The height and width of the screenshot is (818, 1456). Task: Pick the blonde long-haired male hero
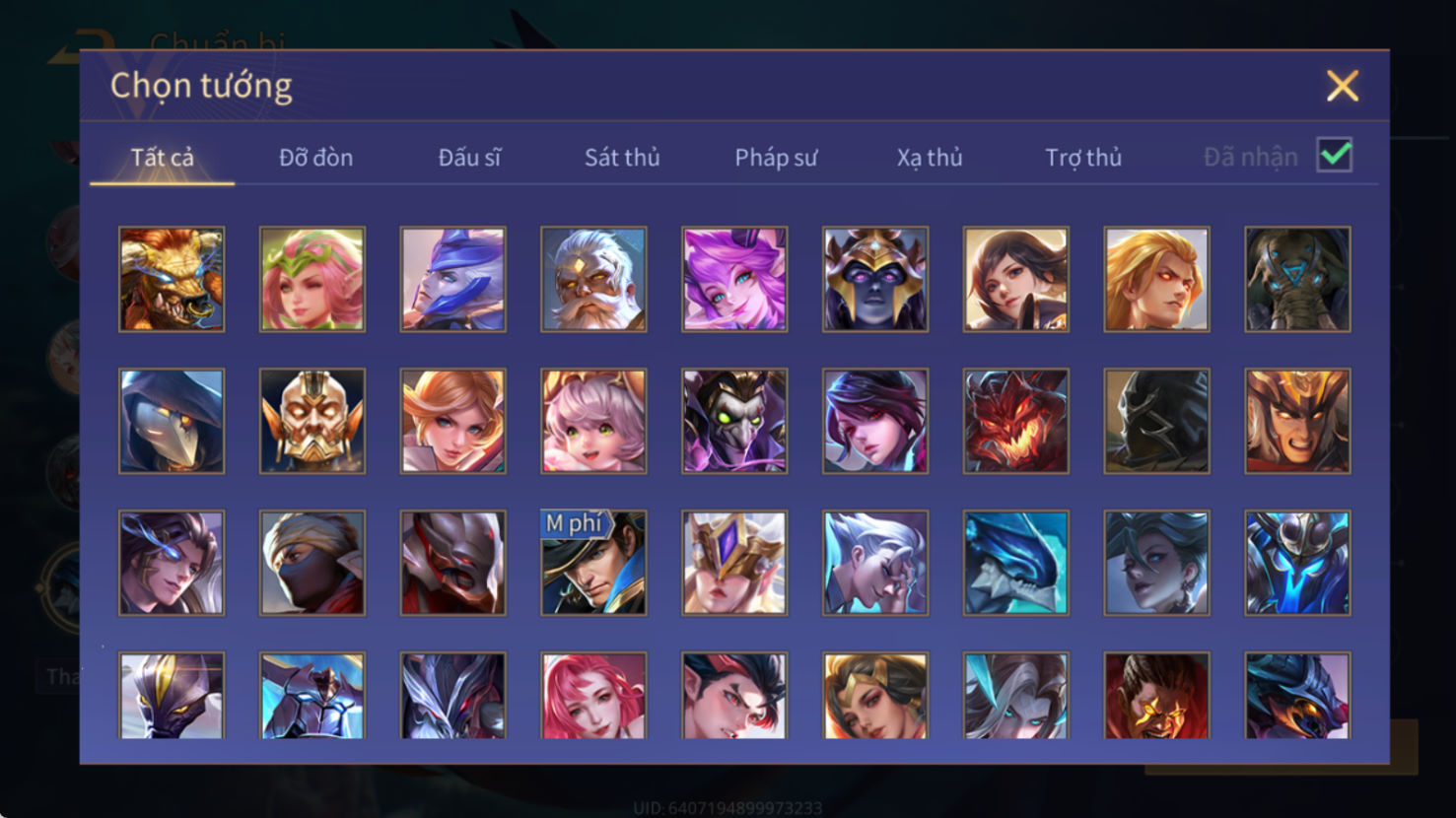[1156, 279]
